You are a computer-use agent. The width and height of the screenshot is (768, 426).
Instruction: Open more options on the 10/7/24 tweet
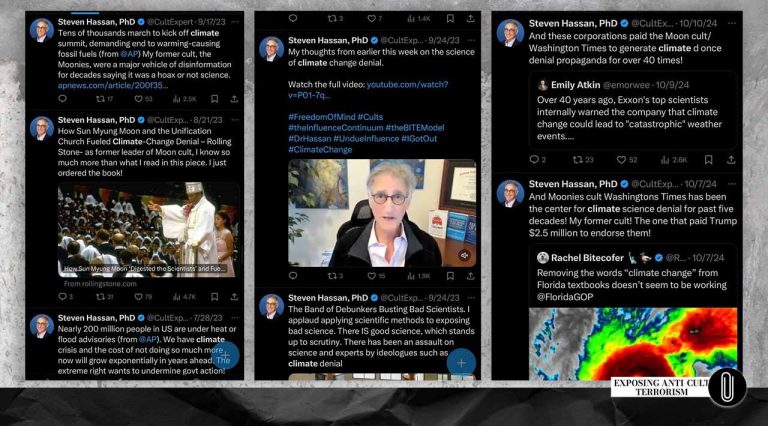[x=733, y=184]
